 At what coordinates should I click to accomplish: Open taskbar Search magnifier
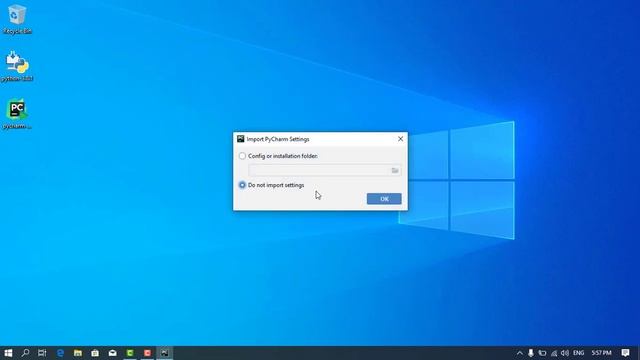[25, 353]
